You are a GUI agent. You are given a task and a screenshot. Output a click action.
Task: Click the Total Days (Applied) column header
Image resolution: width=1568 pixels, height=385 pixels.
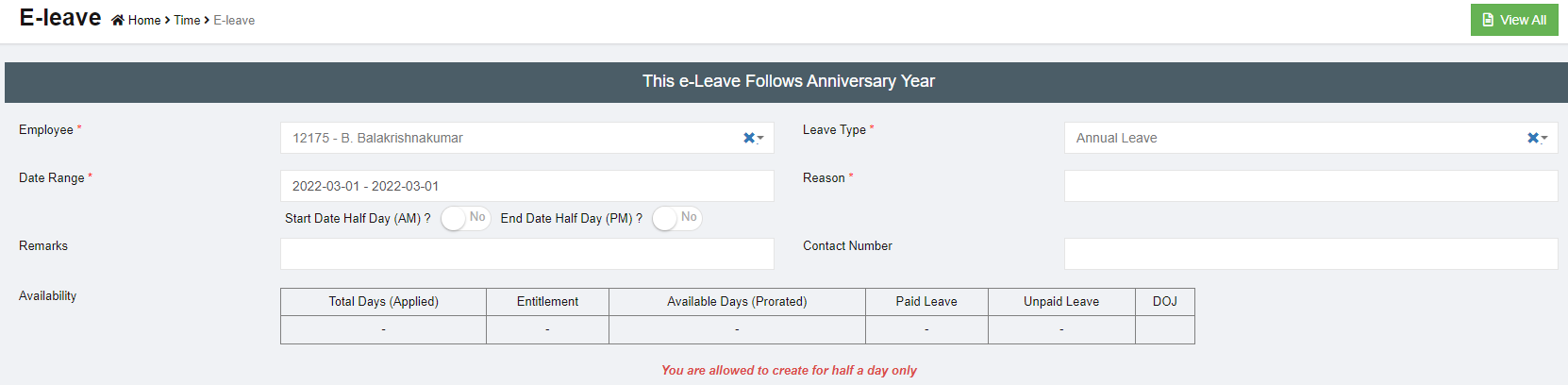coord(383,302)
